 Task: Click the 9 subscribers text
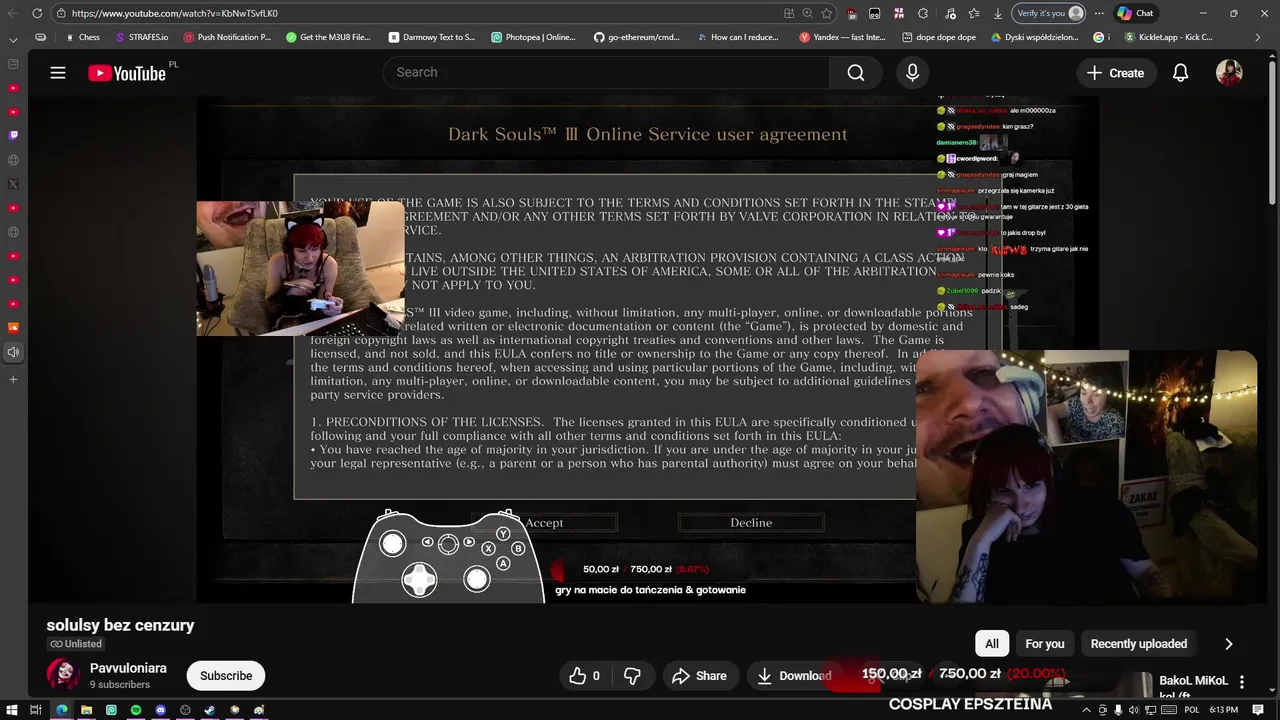coord(120,685)
